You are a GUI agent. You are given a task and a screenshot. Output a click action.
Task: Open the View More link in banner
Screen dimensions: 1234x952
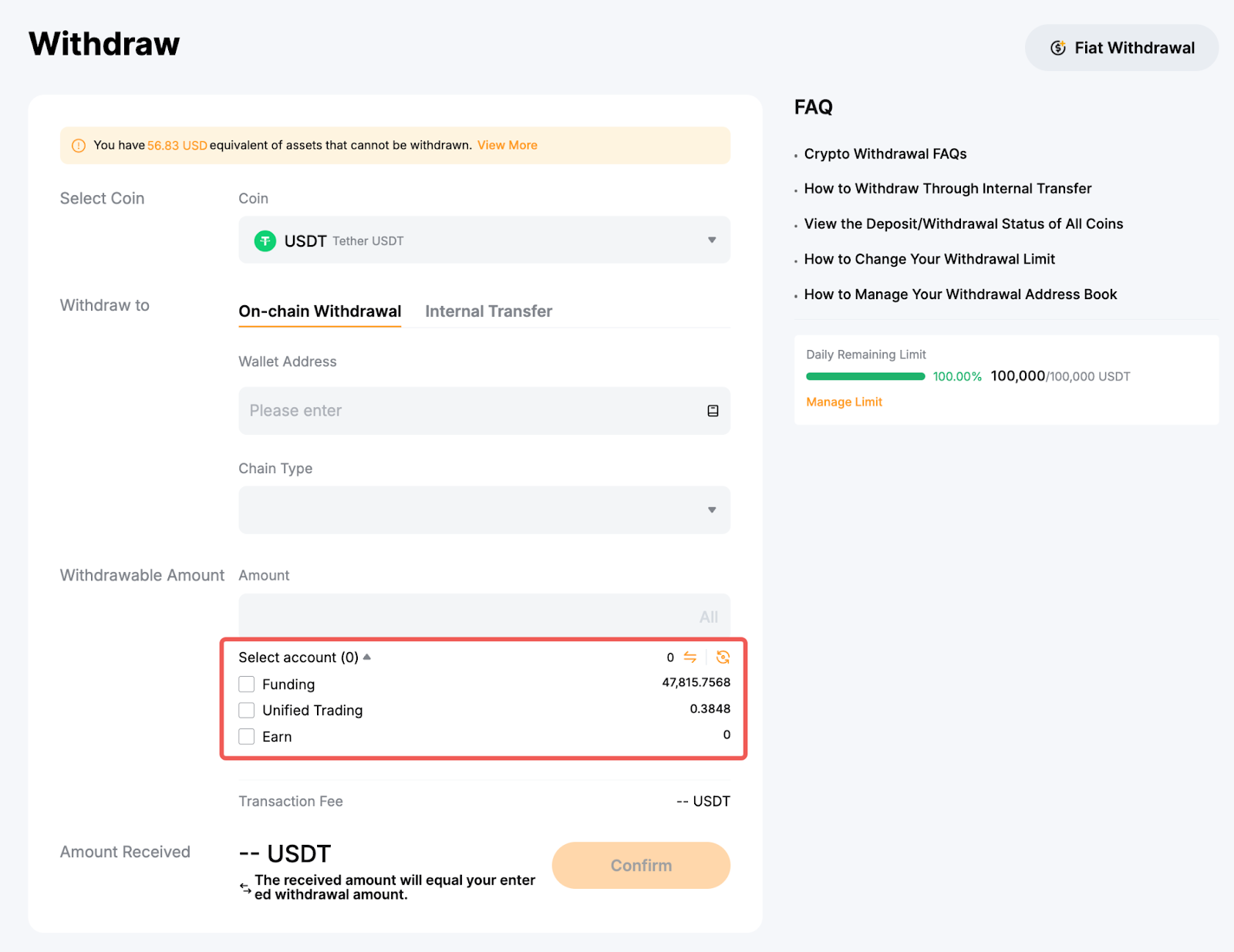(x=507, y=145)
